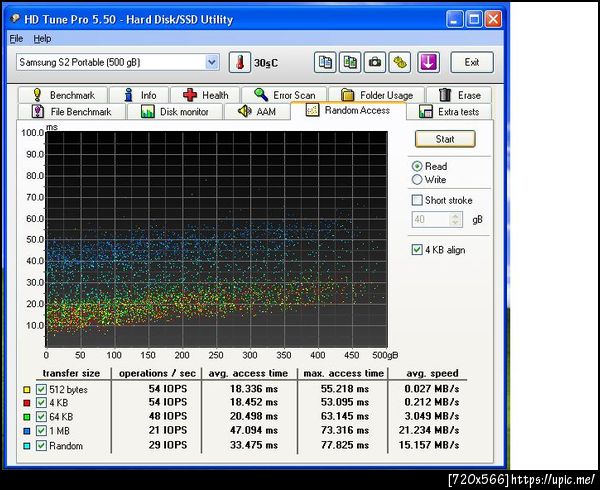This screenshot has height=490, width=600.
Task: Click the green 64 KB color swatch
Action: click(x=26, y=417)
